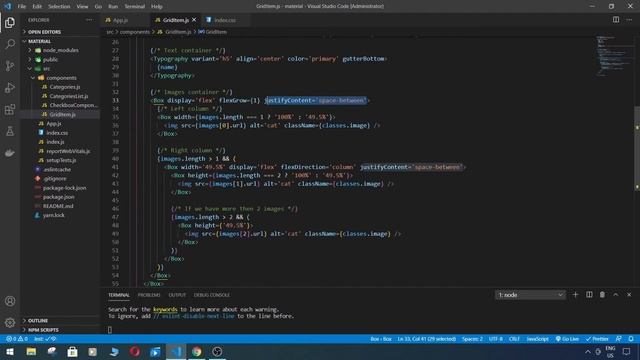
Task: Kill terminal with trash icon
Action: (x=602, y=295)
